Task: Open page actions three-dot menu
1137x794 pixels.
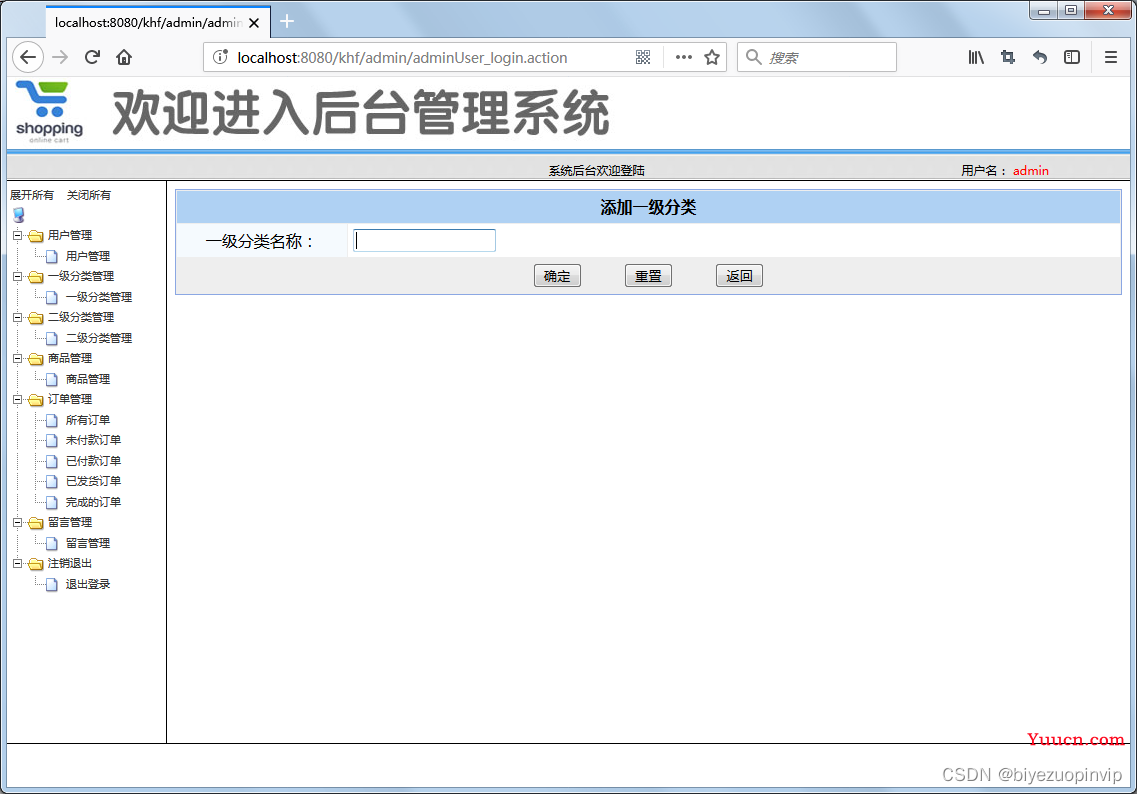Action: click(684, 57)
